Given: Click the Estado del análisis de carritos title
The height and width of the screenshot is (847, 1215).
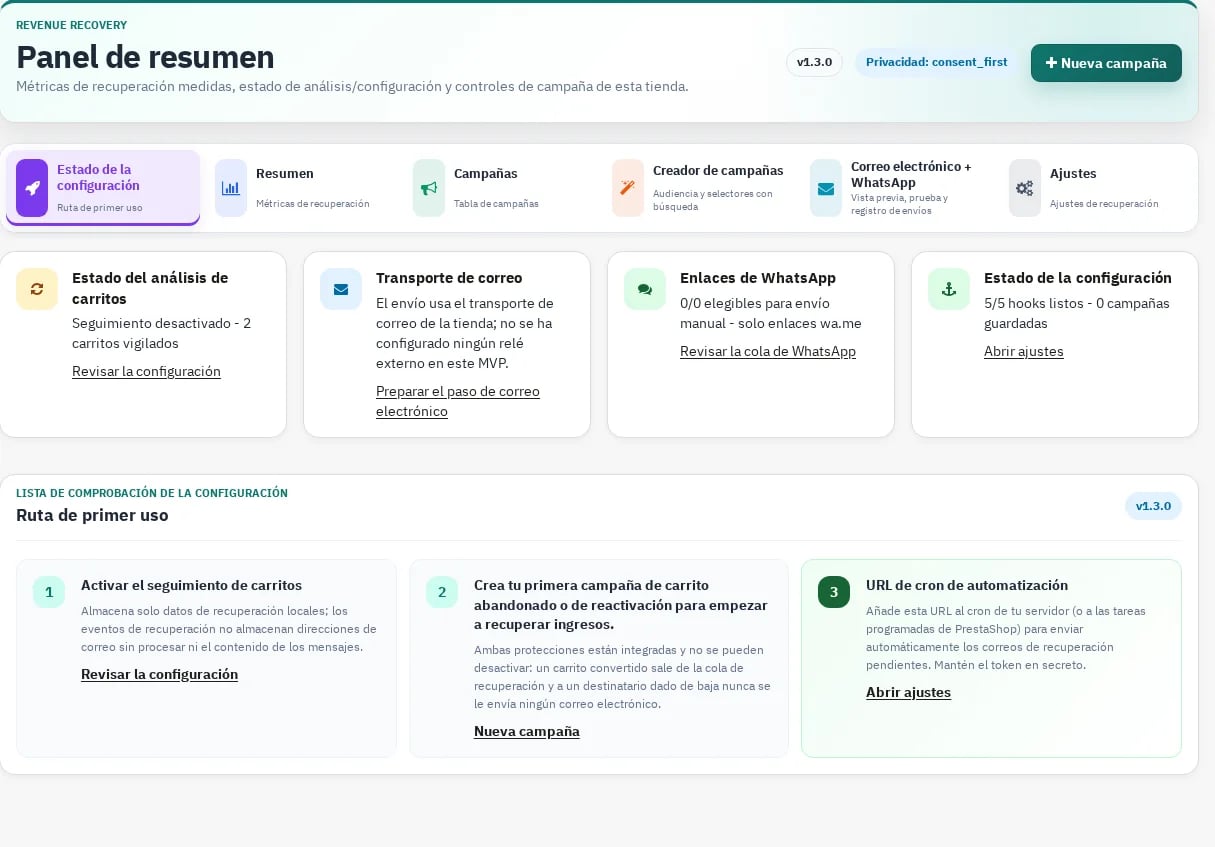Looking at the screenshot, I should [150, 288].
